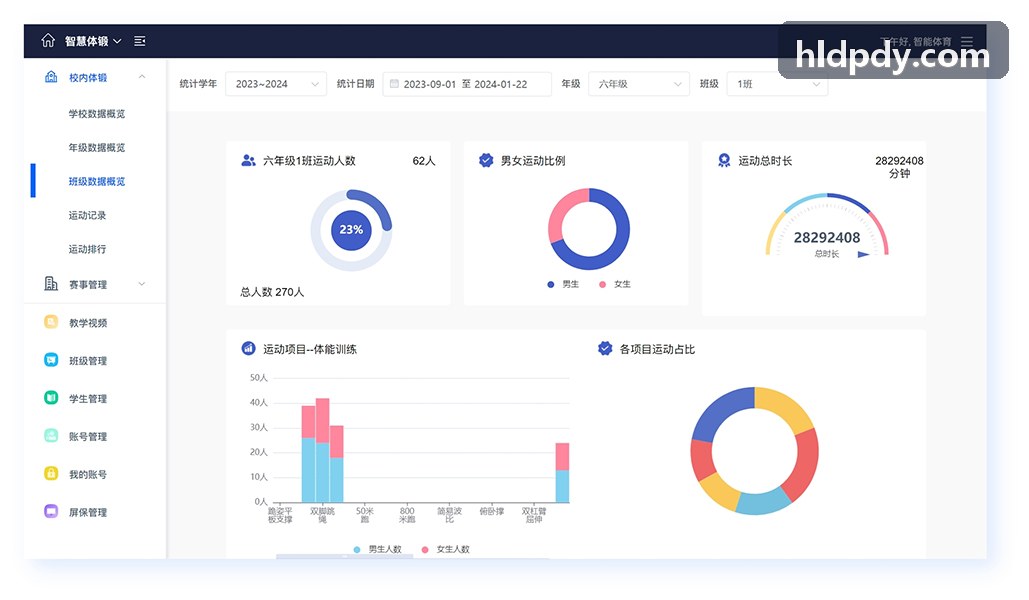This screenshot has width=1029, height=600.
Task: Open the 班级 dropdown showing 1班
Action: click(778, 84)
